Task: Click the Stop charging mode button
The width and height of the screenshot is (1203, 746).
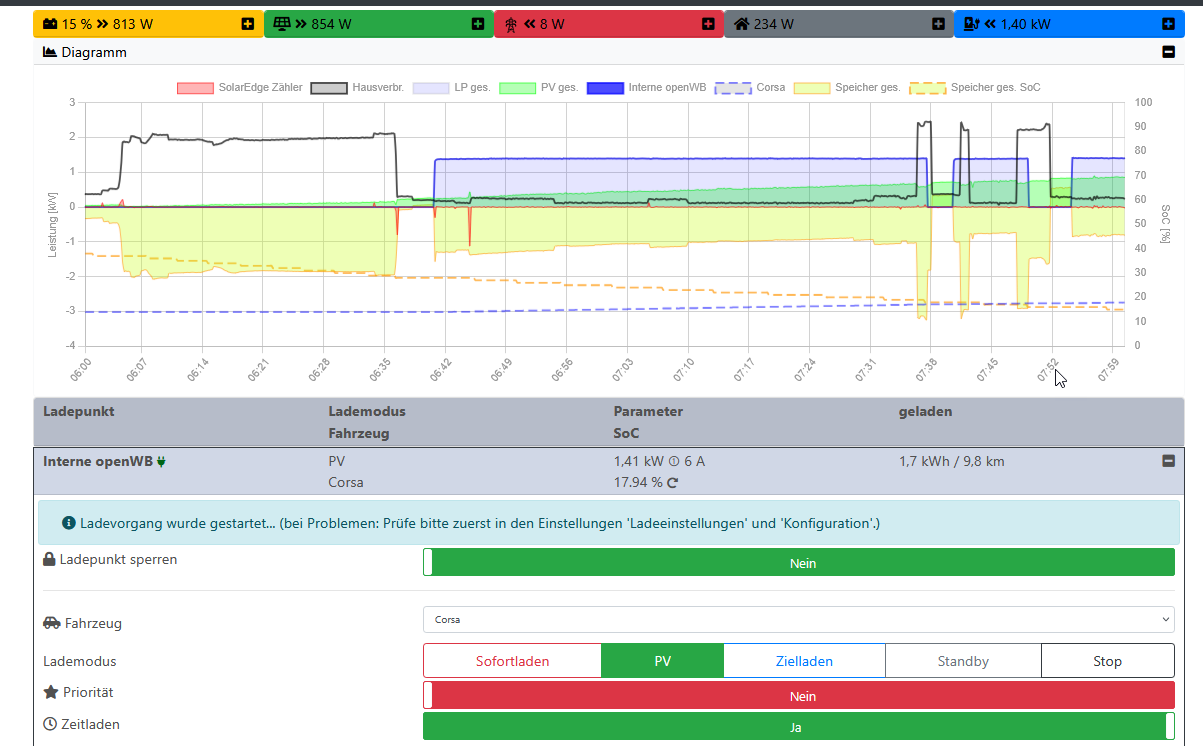Action: click(x=1107, y=661)
